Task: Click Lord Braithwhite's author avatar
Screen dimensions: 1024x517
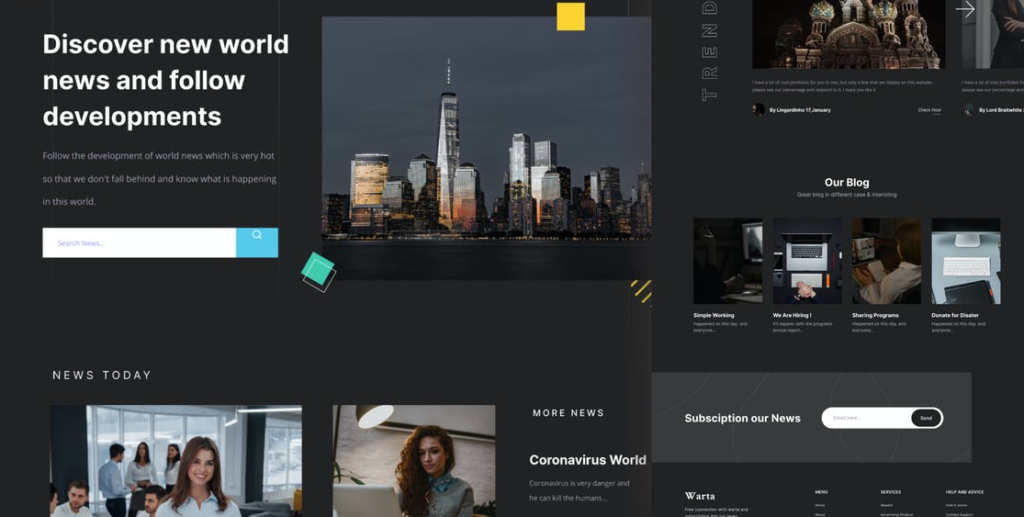Action: click(968, 110)
